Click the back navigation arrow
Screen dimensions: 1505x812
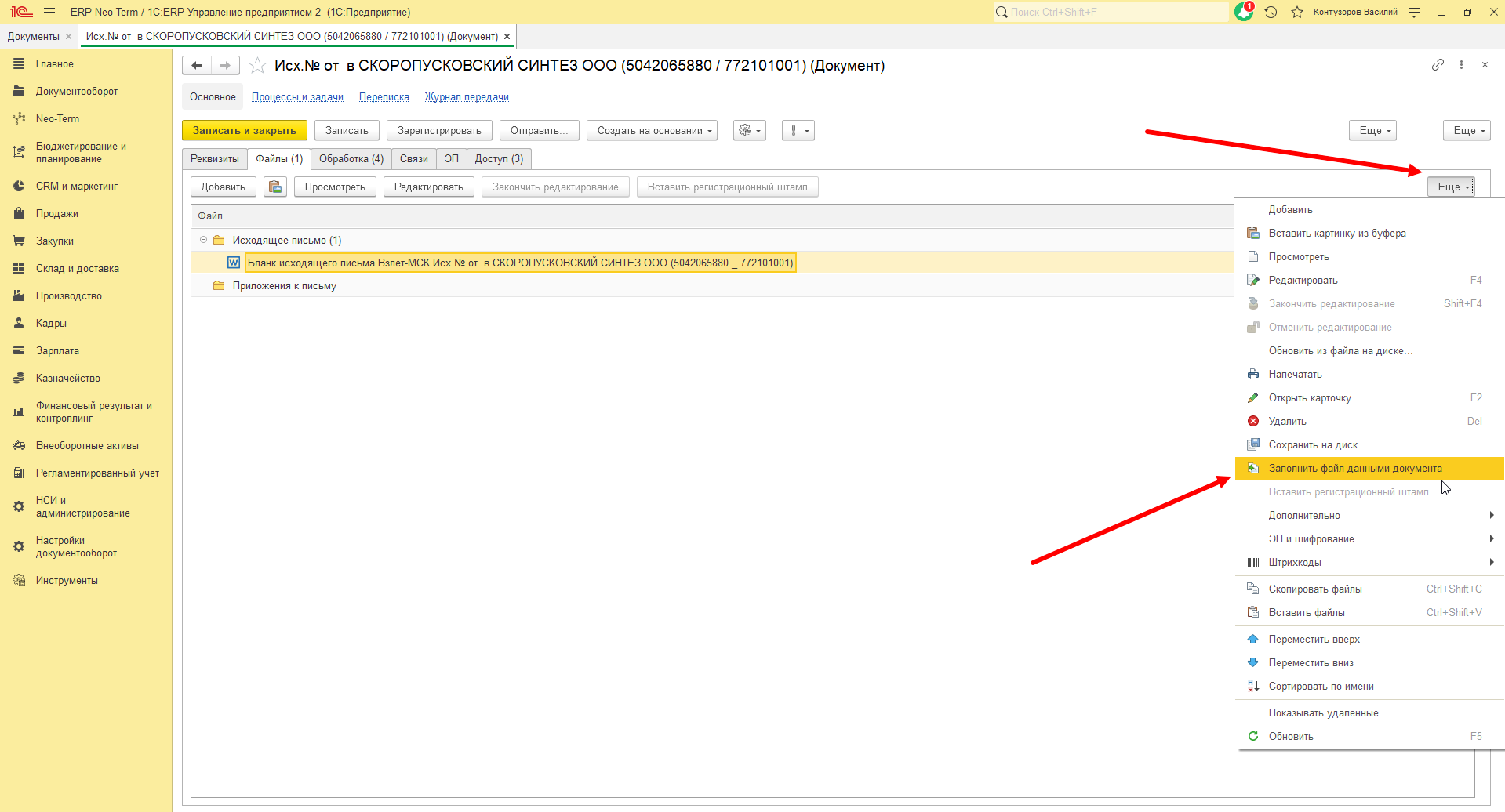coord(197,66)
